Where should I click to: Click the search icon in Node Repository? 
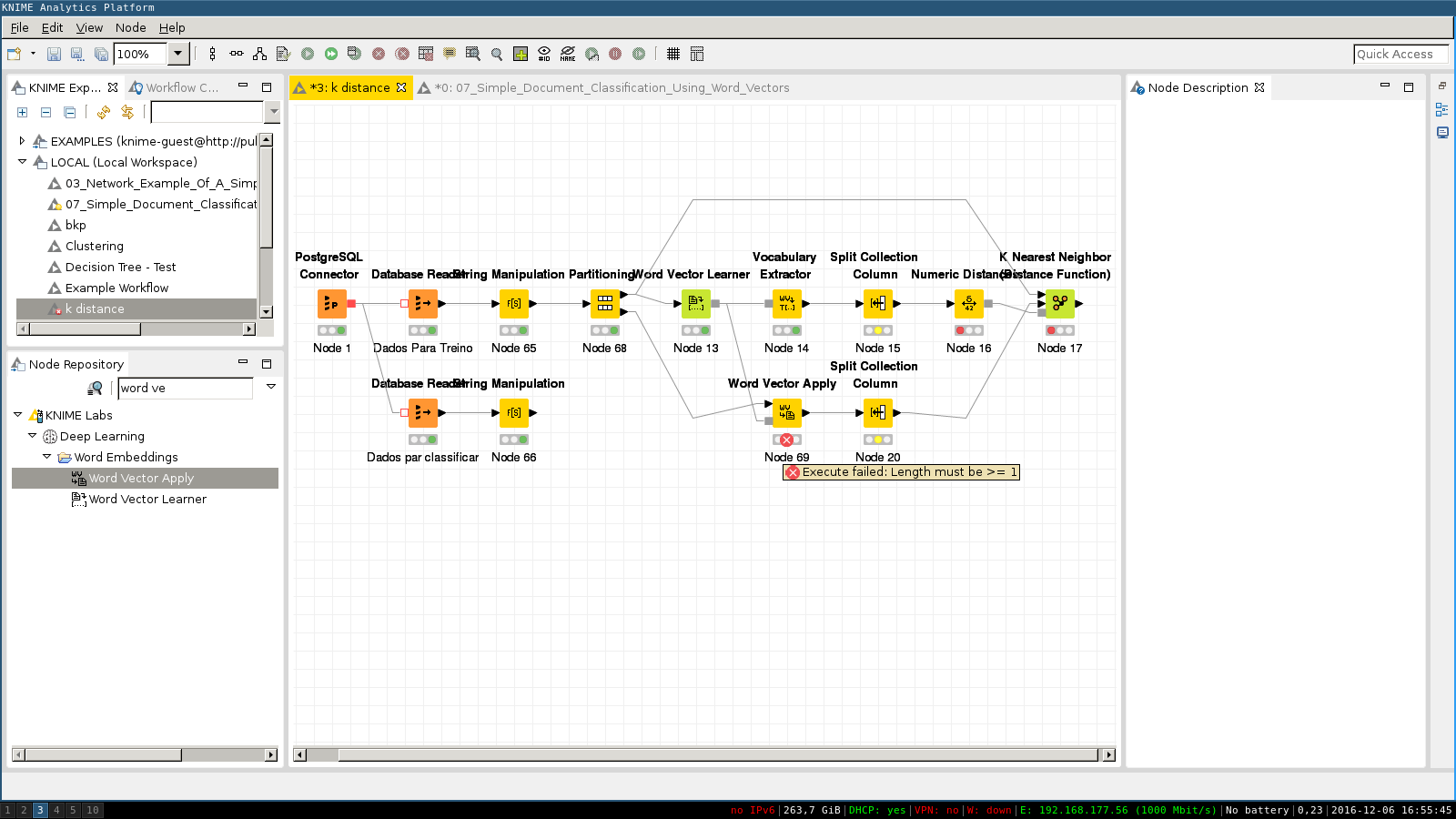point(95,388)
